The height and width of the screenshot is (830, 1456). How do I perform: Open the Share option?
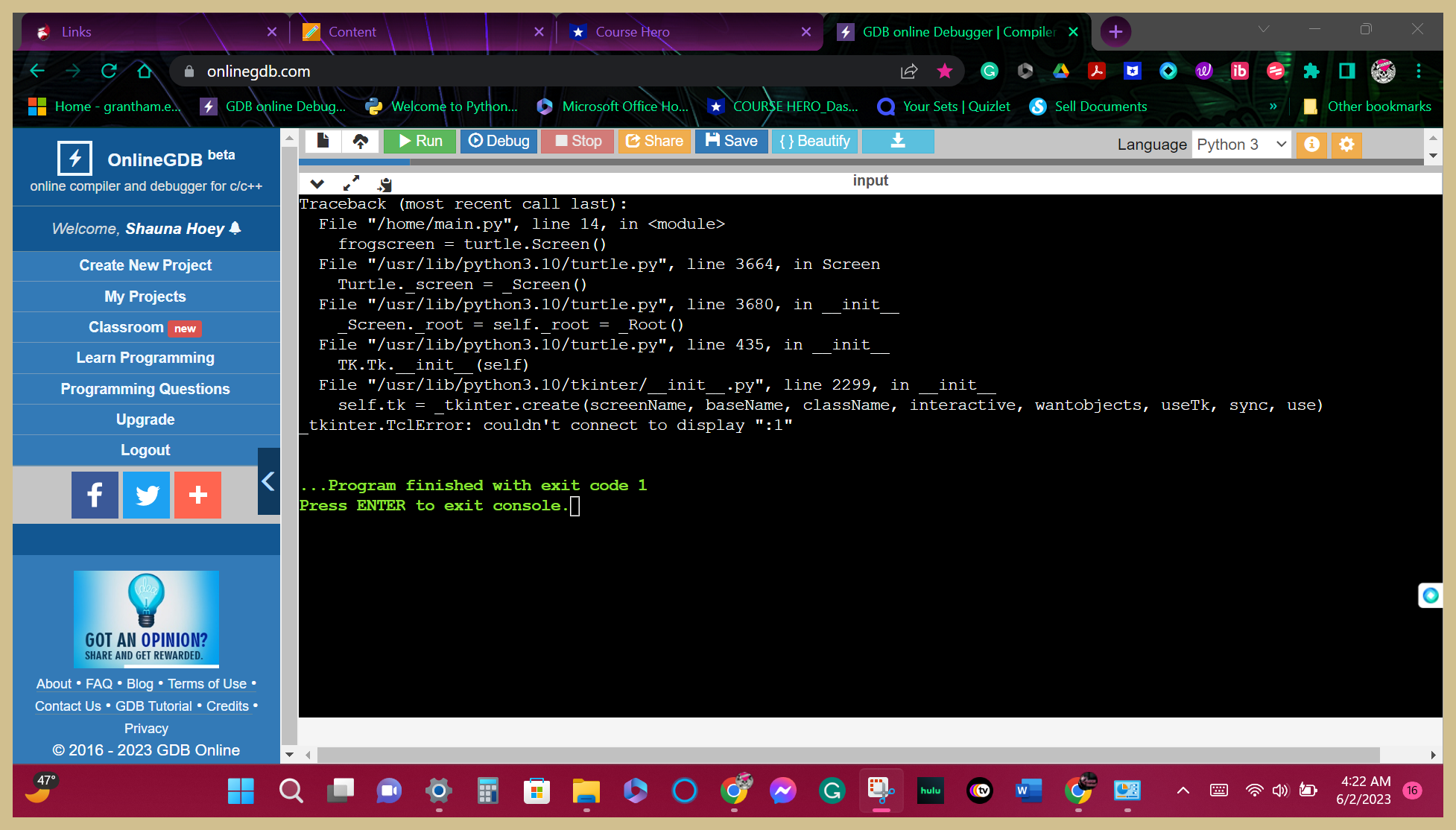click(654, 141)
